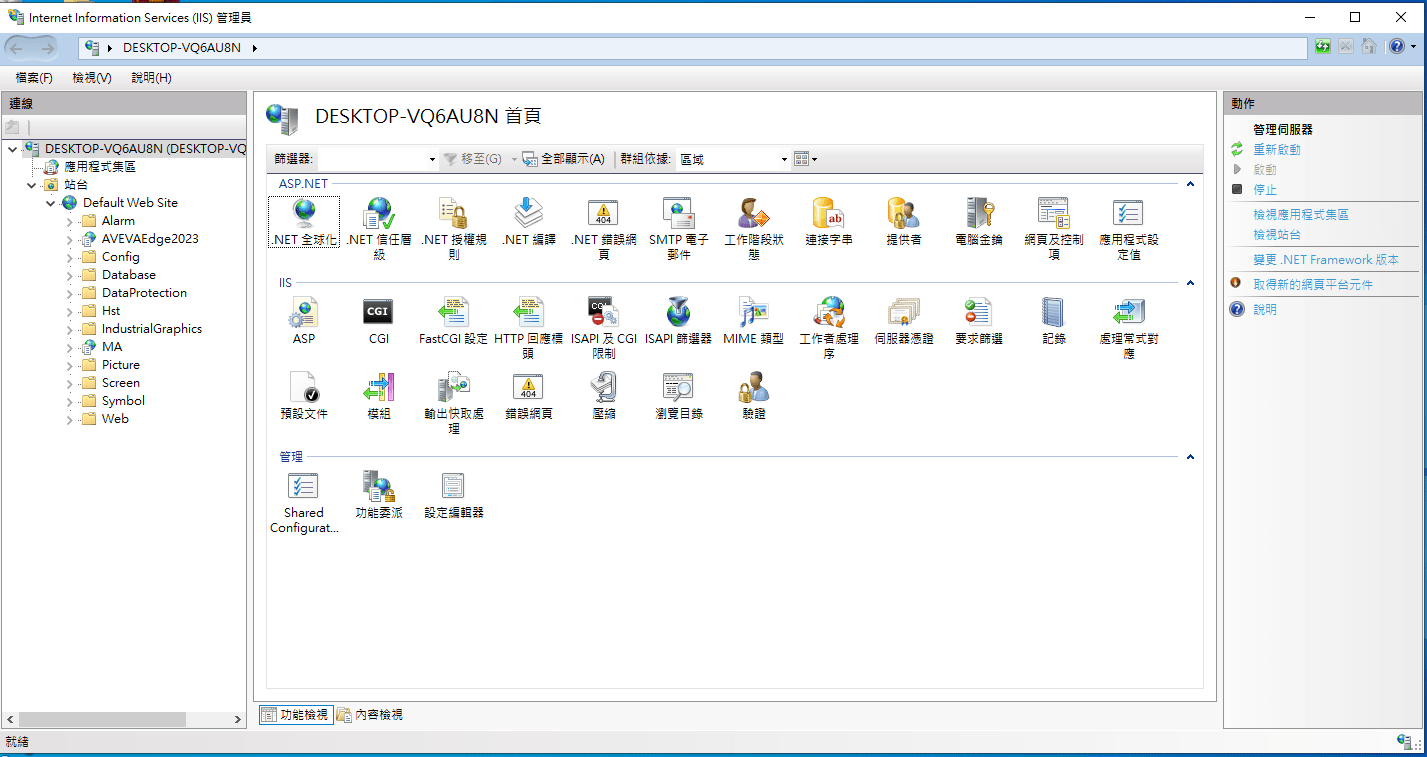1427x757 pixels.
Task: Open the MIME 類型 feature
Action: click(754, 321)
